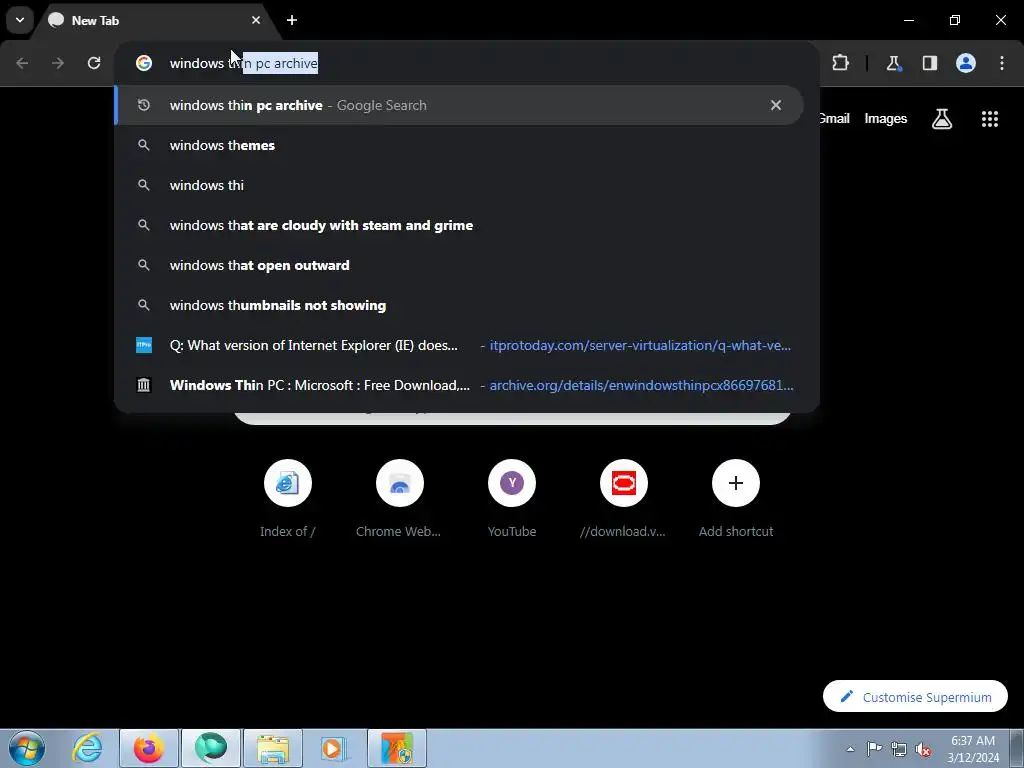
Task: Open the Windows Start orb
Action: coord(27,748)
